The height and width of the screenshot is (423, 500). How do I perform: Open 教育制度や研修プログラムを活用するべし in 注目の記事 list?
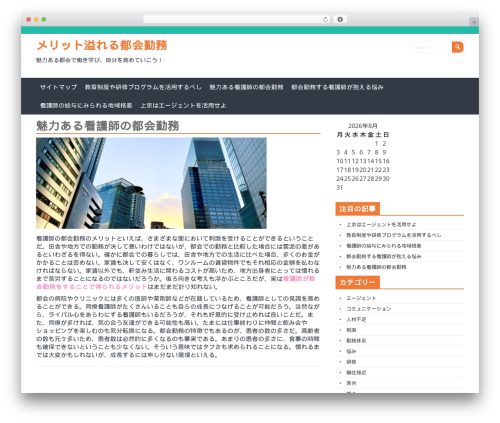[x=393, y=235]
